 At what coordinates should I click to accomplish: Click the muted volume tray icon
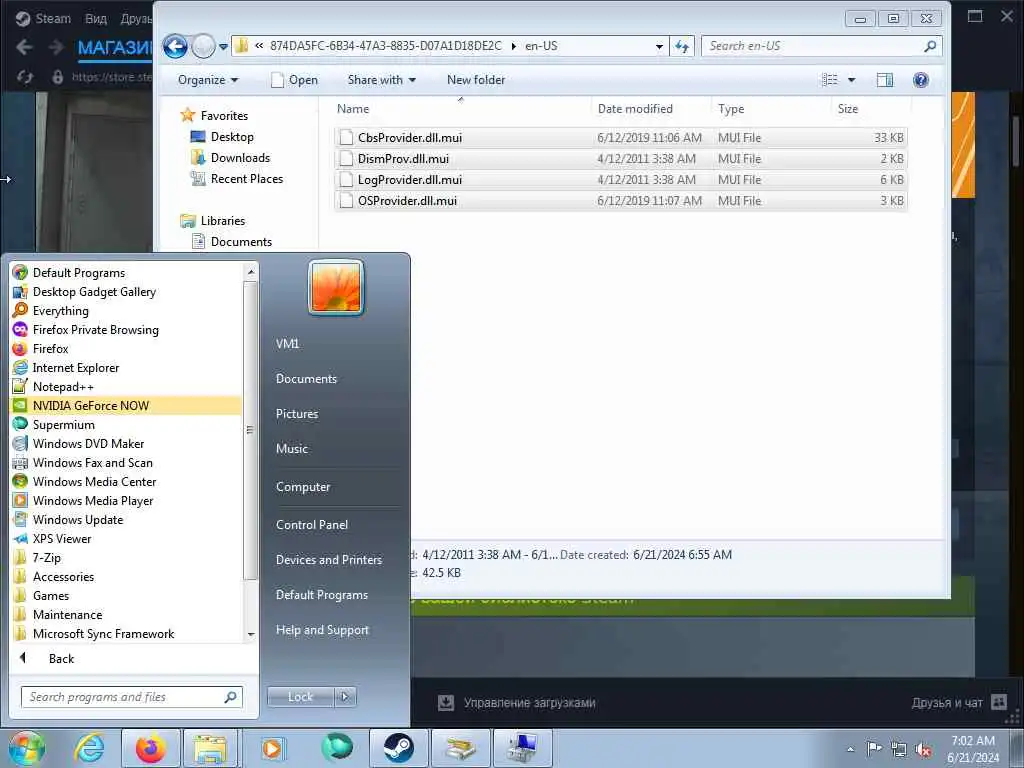923,750
